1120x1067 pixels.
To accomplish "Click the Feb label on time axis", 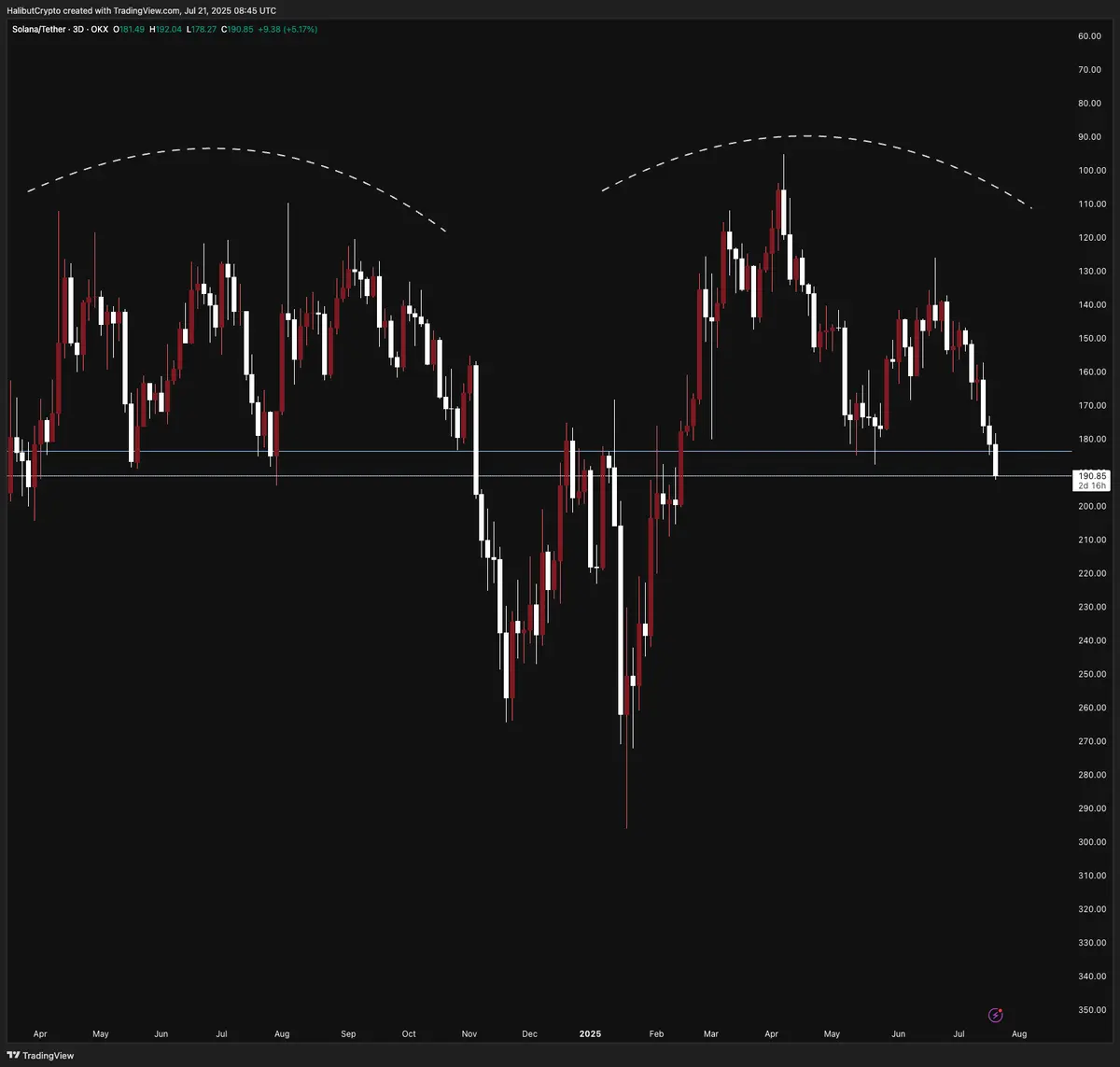I will 656,1034.
